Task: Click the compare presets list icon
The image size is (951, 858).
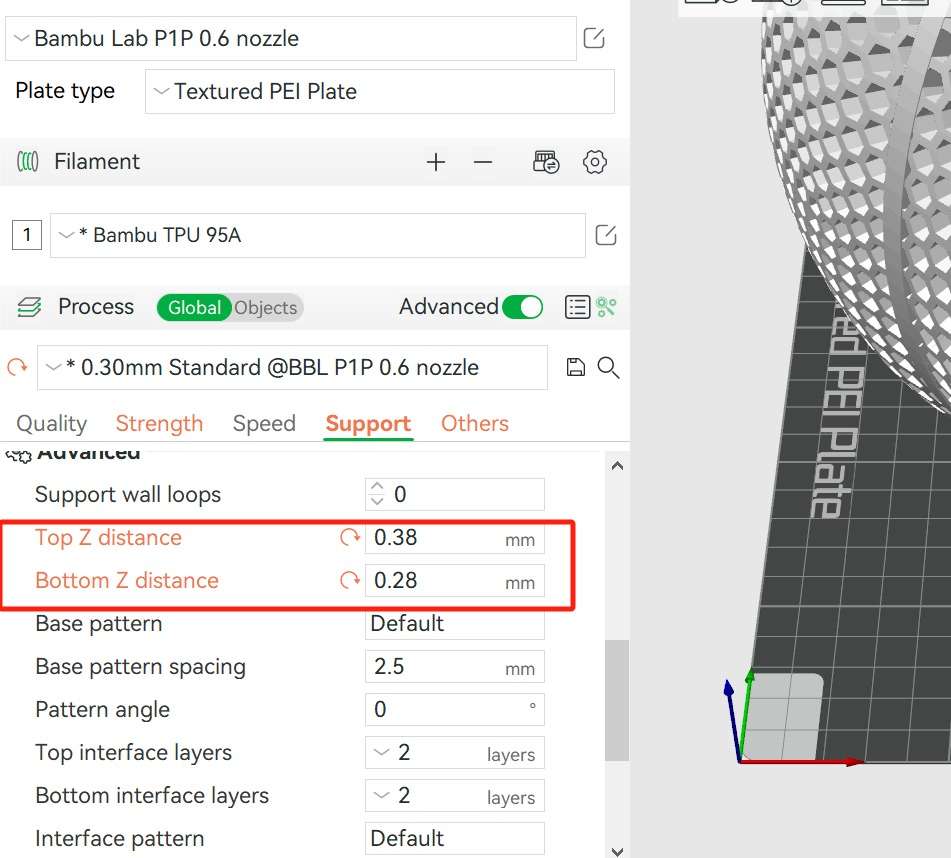Action: point(577,307)
